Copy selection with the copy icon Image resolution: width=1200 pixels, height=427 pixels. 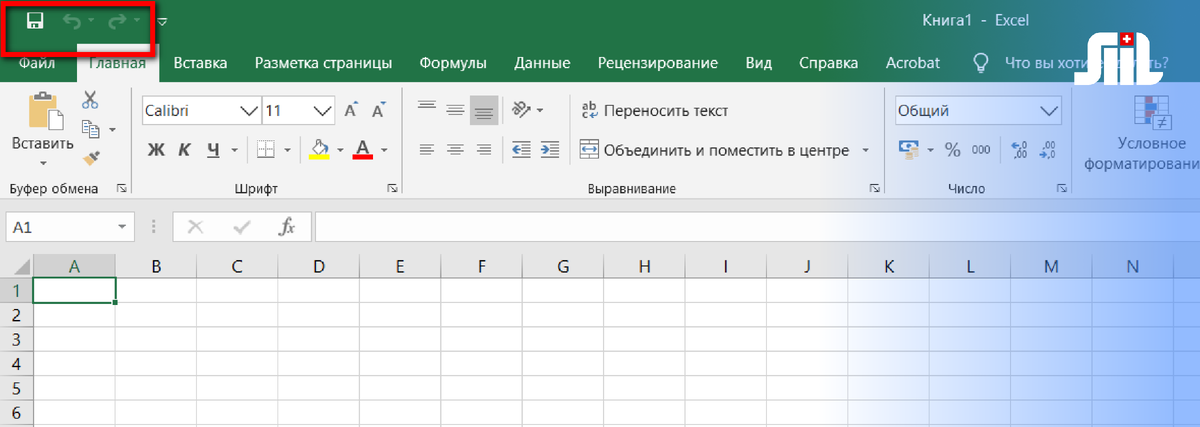click(x=91, y=129)
